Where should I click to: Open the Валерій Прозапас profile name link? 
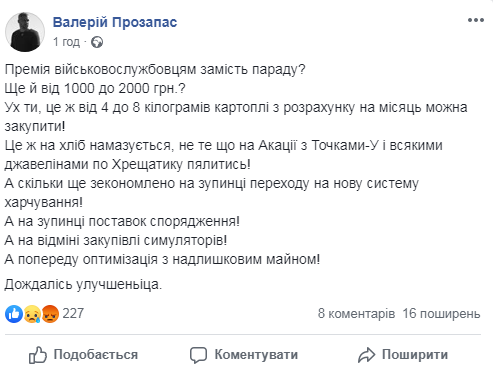point(115,22)
